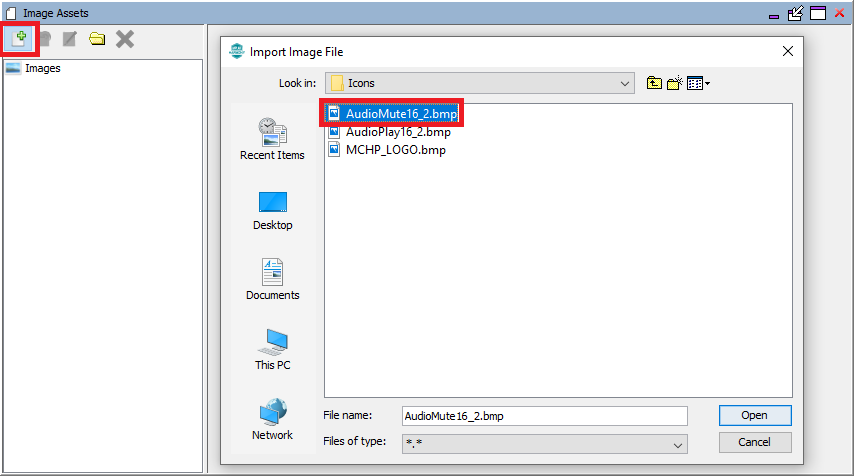Click the AudioPlay16_2.bmp file icon
The image size is (854, 476).
click(x=334, y=132)
